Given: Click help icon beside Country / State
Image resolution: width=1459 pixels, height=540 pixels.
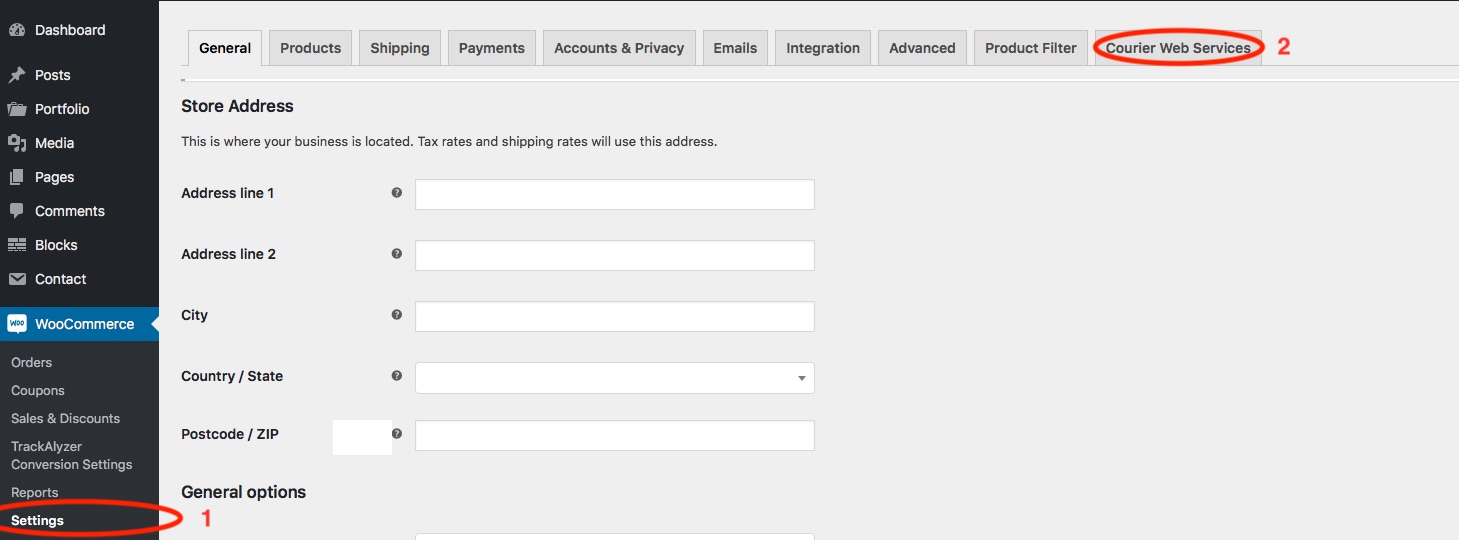Looking at the screenshot, I should click(397, 376).
